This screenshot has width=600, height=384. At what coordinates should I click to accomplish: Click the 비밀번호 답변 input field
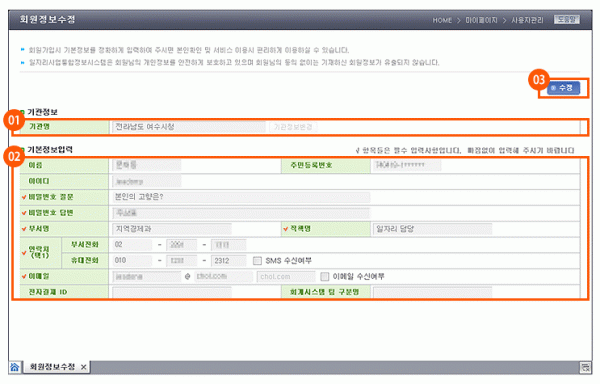point(241,213)
